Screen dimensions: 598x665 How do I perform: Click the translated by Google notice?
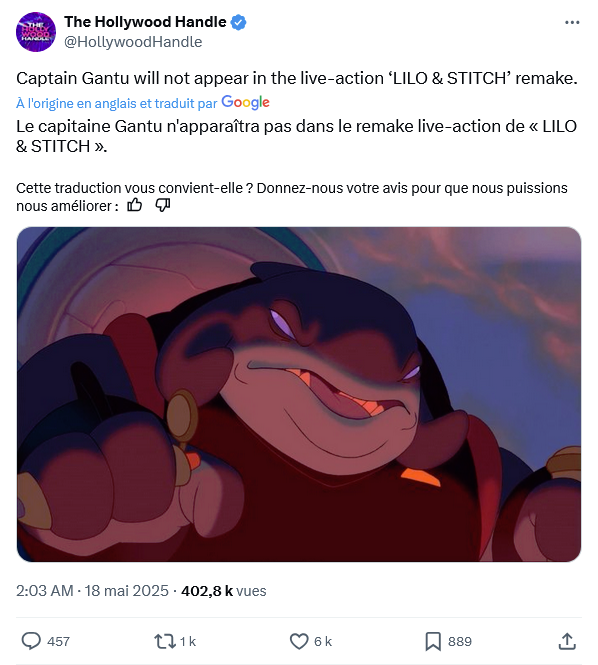point(143,103)
